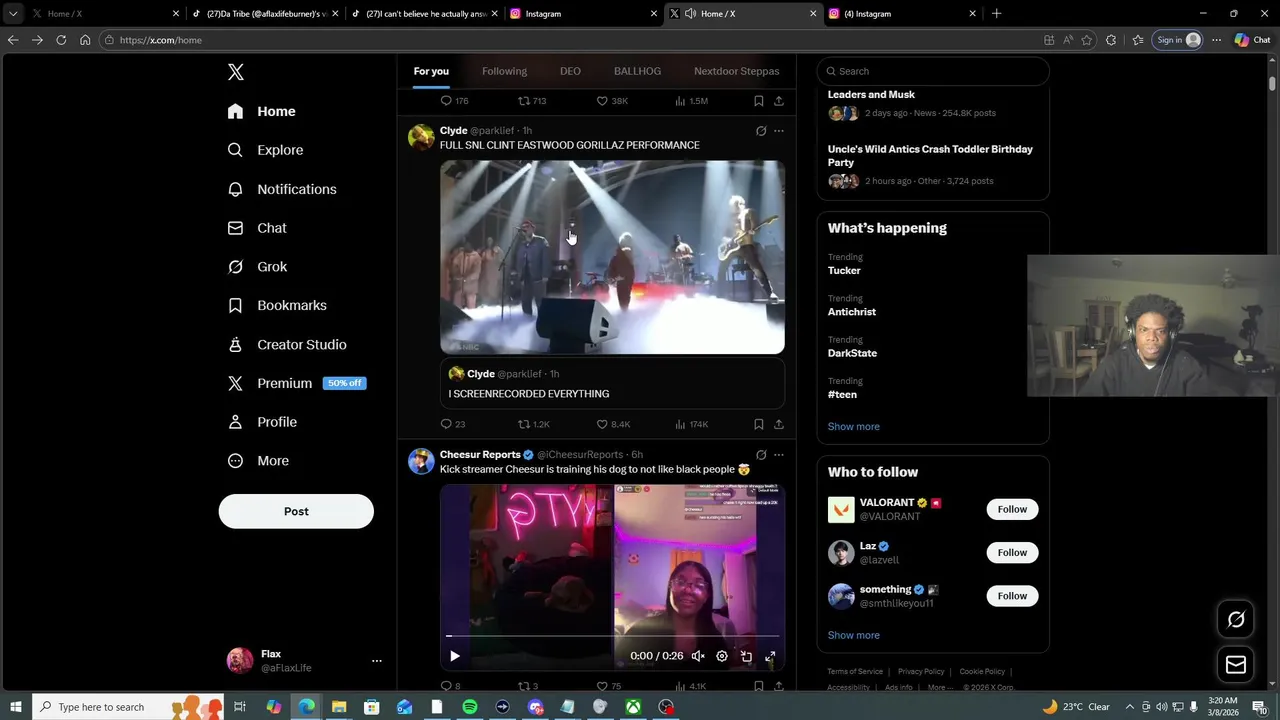Like Clyde's post with 8.4K likes
This screenshot has width=1280, height=720.
[612, 424]
